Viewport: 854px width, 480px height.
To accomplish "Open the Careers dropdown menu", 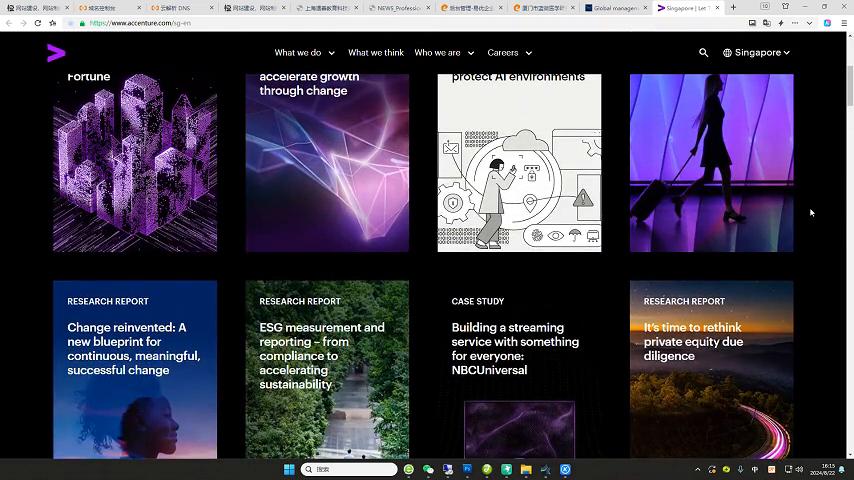I will tap(509, 53).
